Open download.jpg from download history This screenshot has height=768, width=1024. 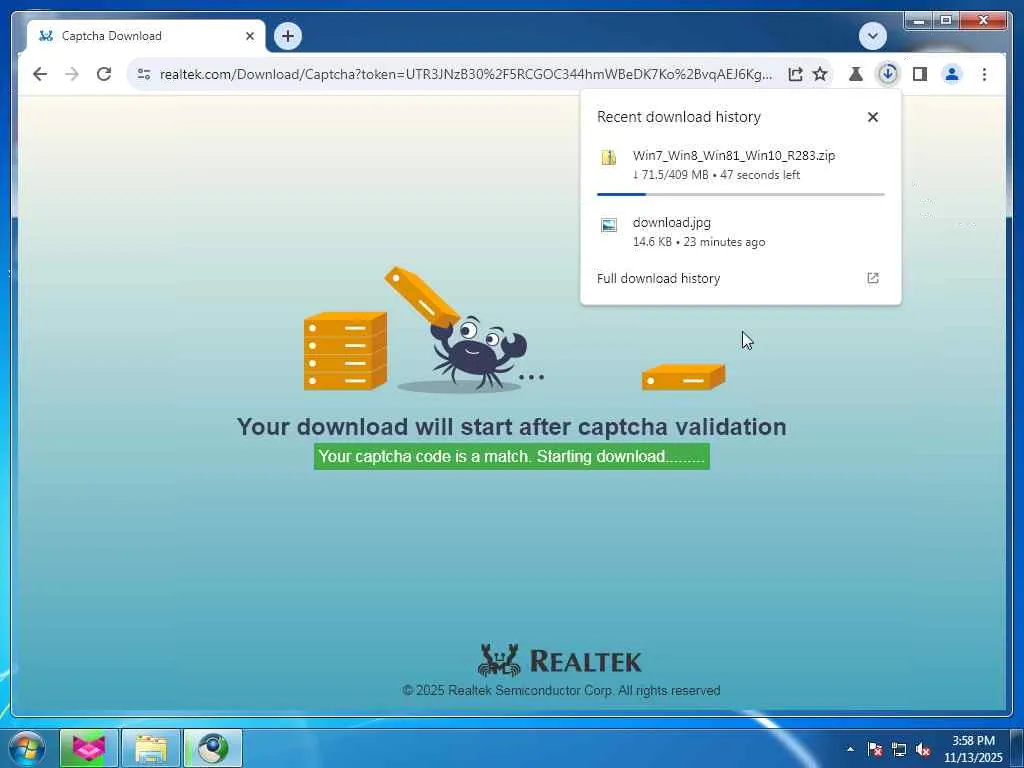(741, 231)
